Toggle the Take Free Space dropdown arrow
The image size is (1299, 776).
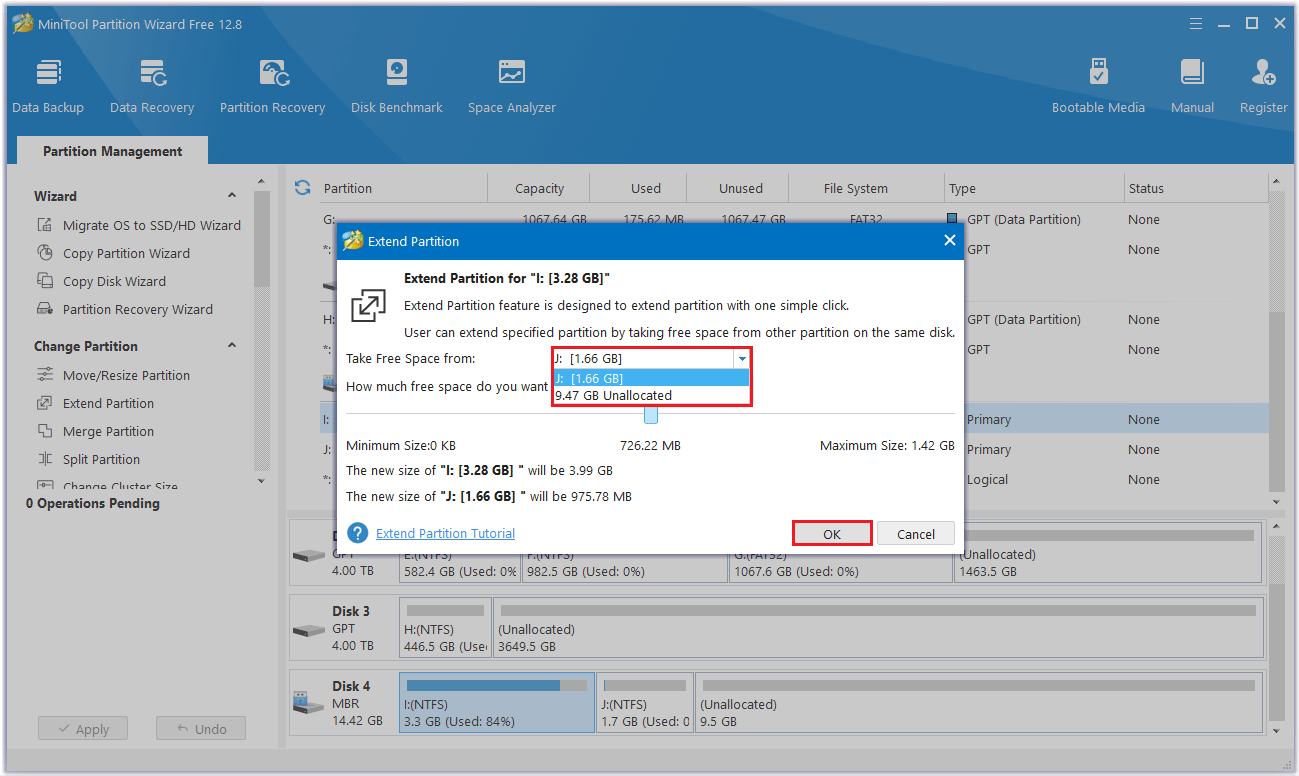[742, 358]
